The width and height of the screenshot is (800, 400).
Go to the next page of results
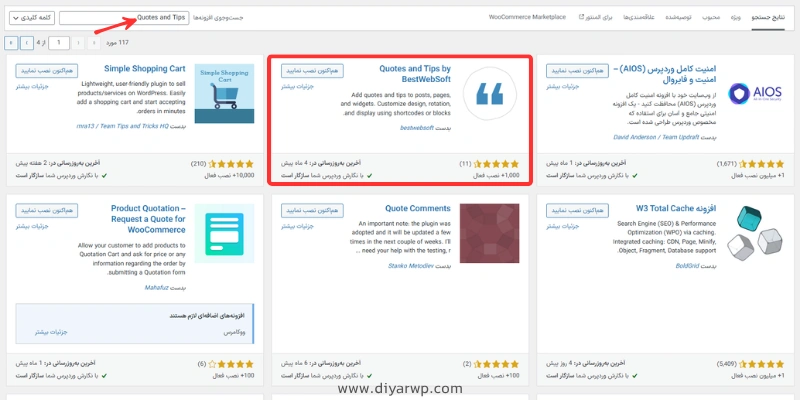pyautogui.click(x=27, y=43)
